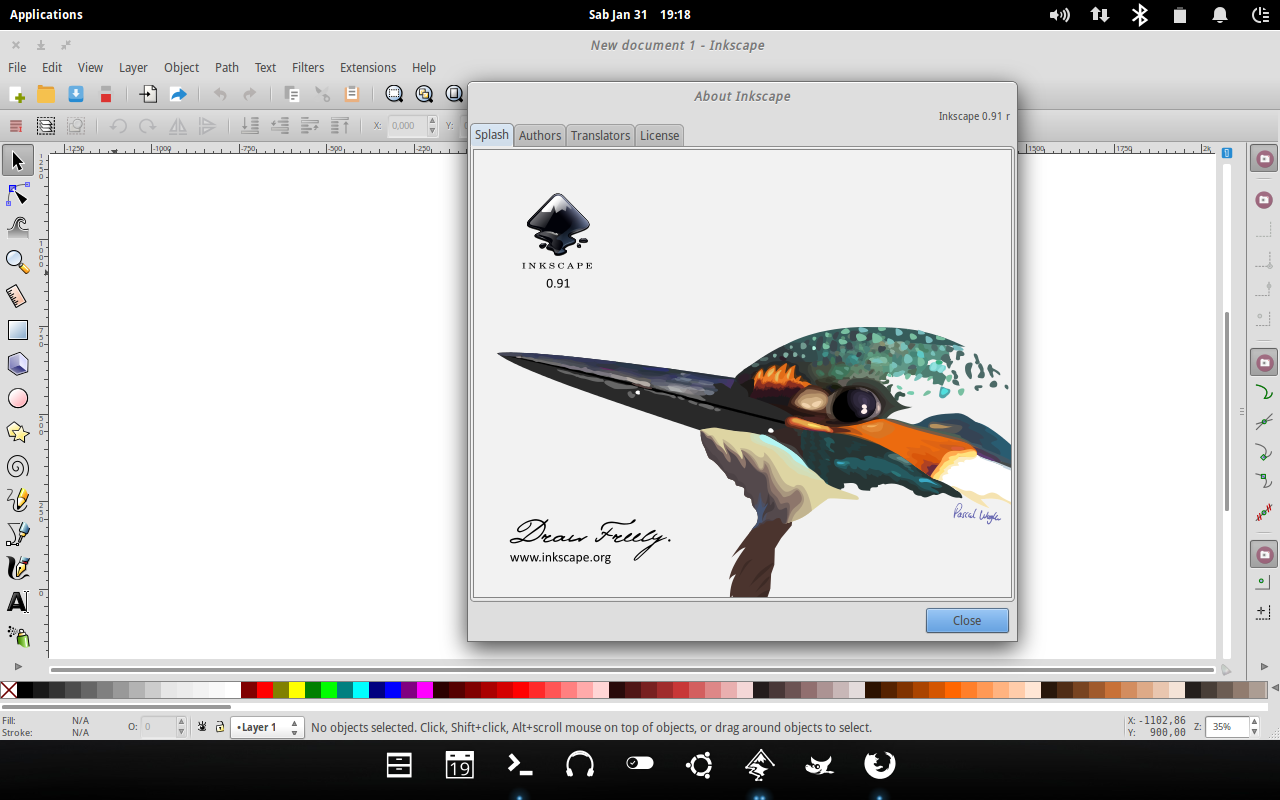Viewport: 1280px width, 800px height.
Task: Open the Filters menu
Action: [x=308, y=67]
